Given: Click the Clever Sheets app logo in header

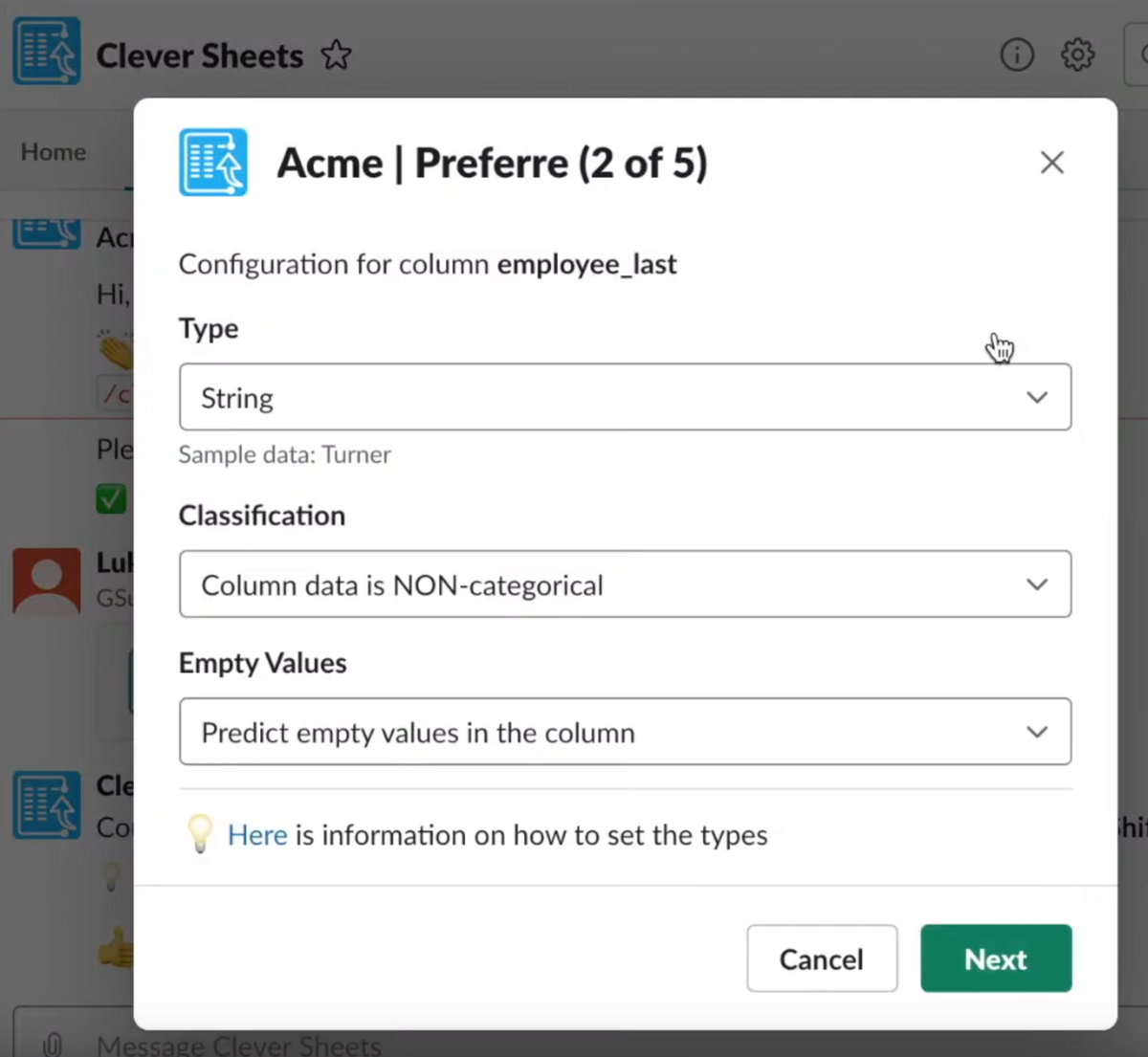Looking at the screenshot, I should click(x=47, y=51).
